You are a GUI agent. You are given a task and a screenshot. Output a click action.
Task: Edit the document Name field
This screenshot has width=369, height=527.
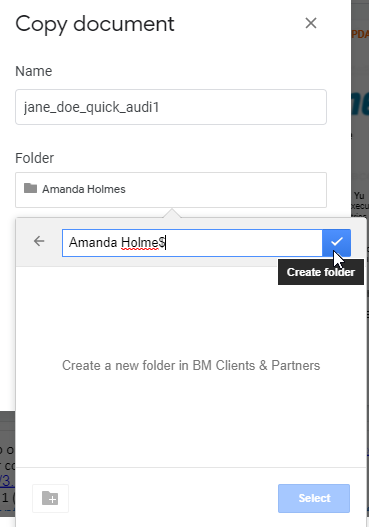pyautogui.click(x=171, y=107)
